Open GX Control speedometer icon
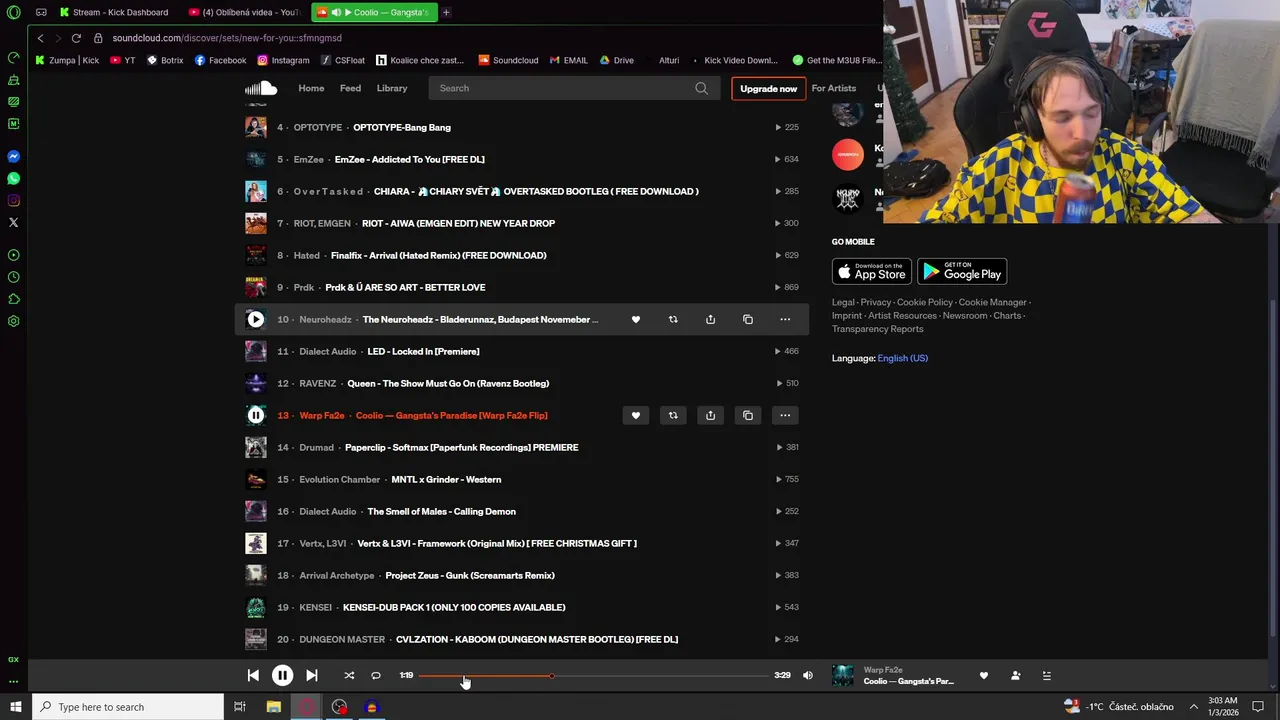This screenshot has height=720, width=1280. pyautogui.click(x=14, y=58)
